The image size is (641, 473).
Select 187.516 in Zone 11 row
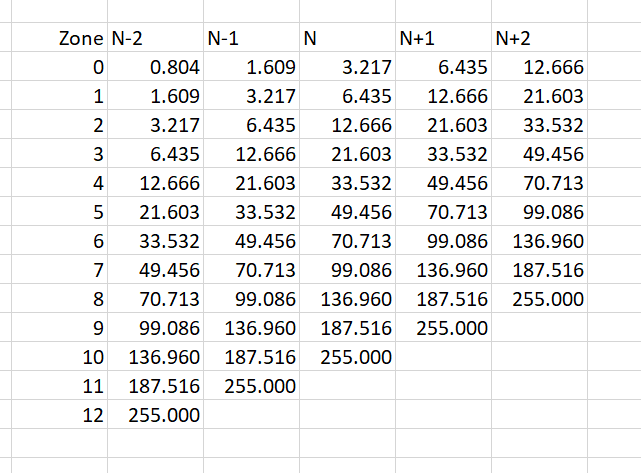point(156,386)
